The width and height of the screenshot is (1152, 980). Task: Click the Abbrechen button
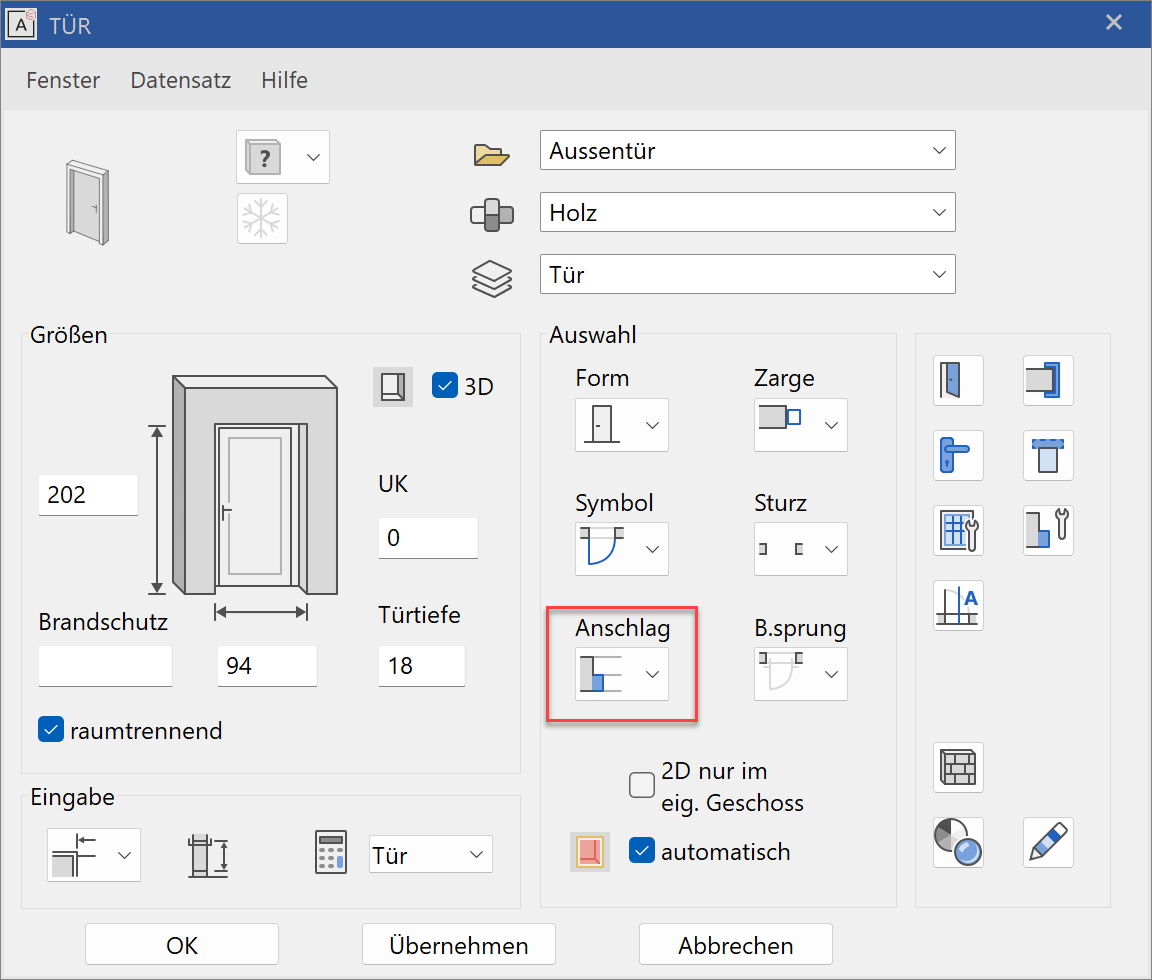pyautogui.click(x=735, y=945)
